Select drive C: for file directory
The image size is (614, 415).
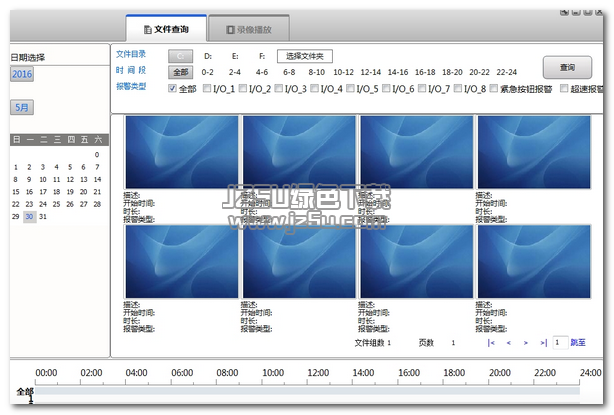click(181, 56)
